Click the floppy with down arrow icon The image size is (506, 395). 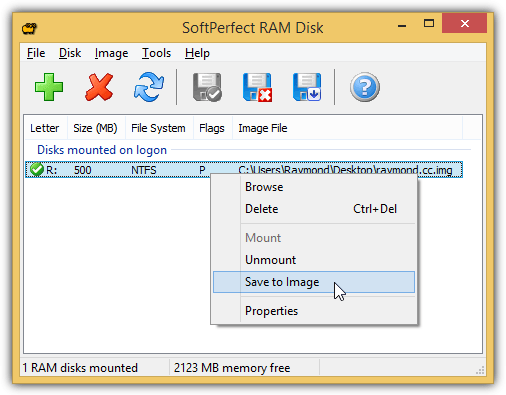(x=307, y=87)
